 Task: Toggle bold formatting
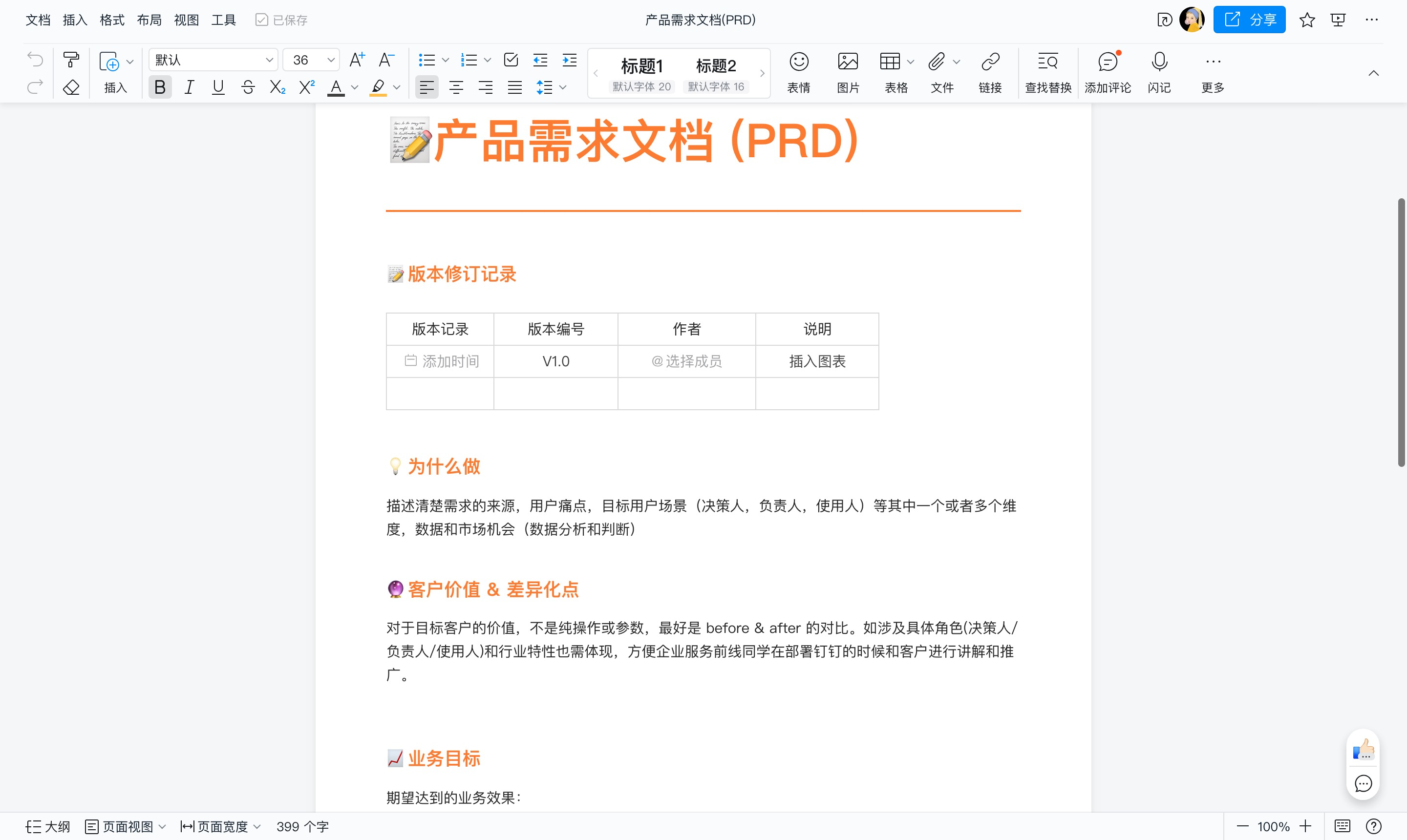coord(160,86)
